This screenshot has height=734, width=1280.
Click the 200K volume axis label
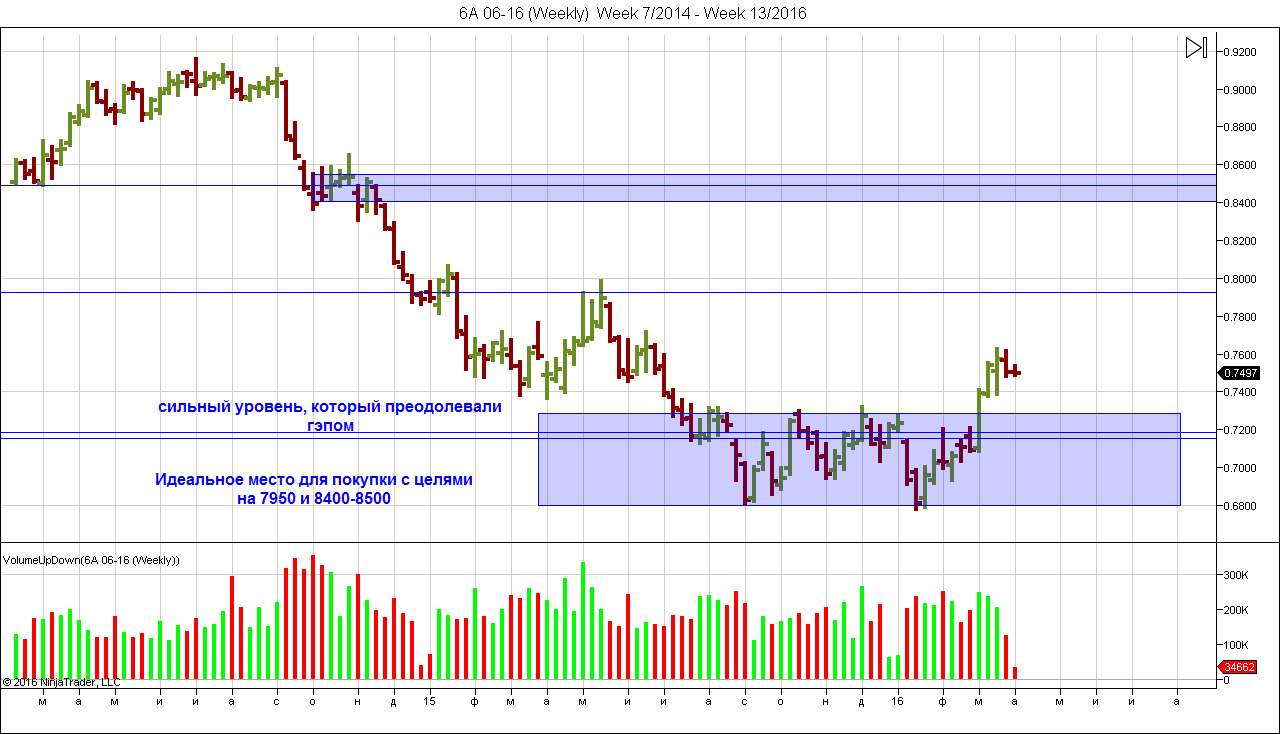(1236, 610)
